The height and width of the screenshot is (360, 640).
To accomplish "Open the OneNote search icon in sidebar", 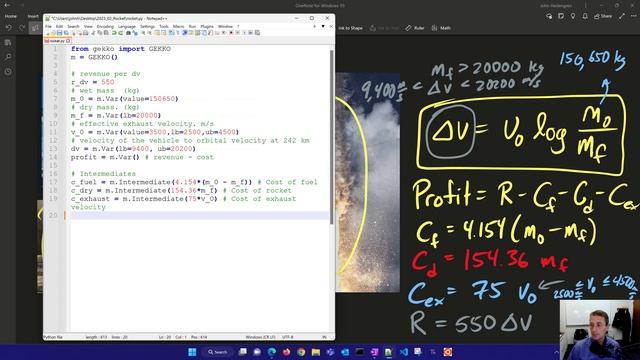I will 8,57.
